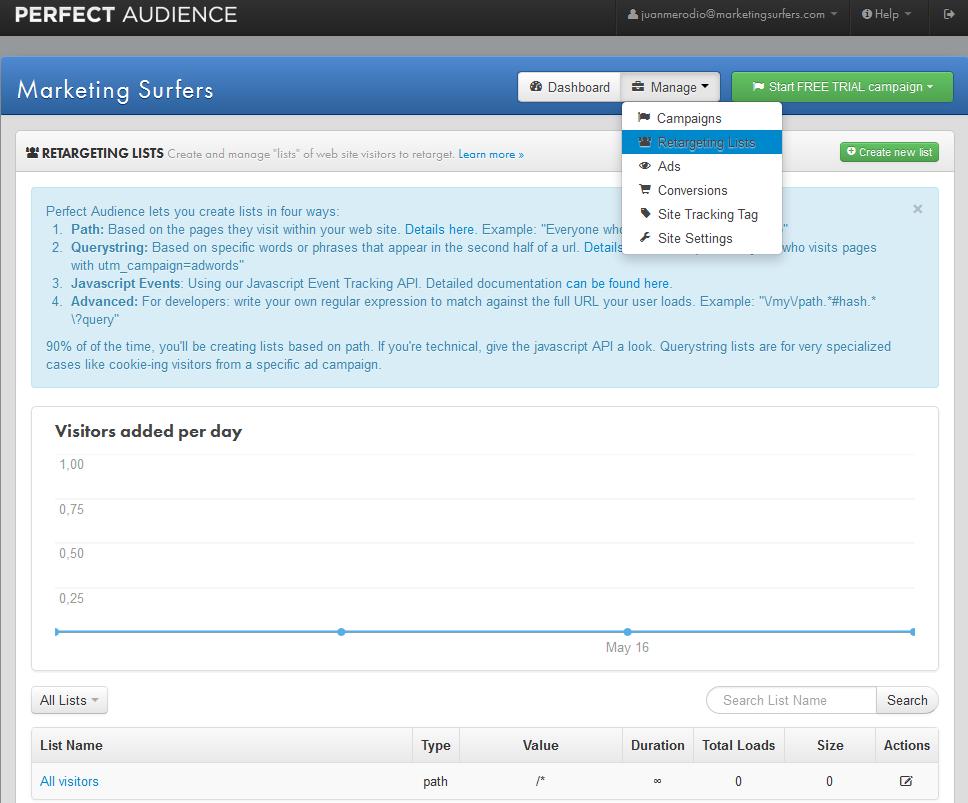Viewport: 968px width, 803px height.
Task: Open the Help dropdown menu
Action: [x=886, y=14]
